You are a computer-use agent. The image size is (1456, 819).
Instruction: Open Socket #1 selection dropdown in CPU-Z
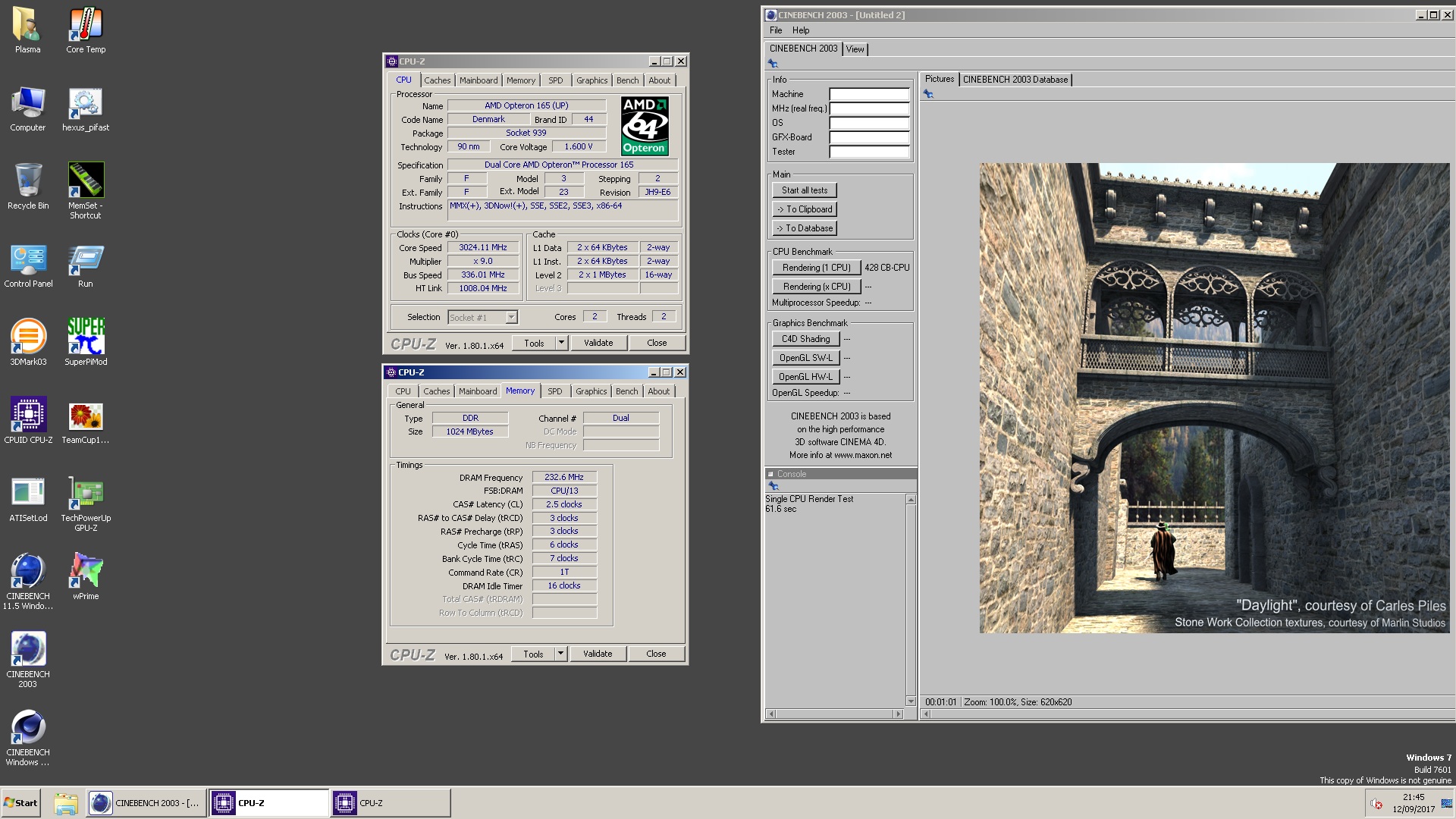(482, 318)
